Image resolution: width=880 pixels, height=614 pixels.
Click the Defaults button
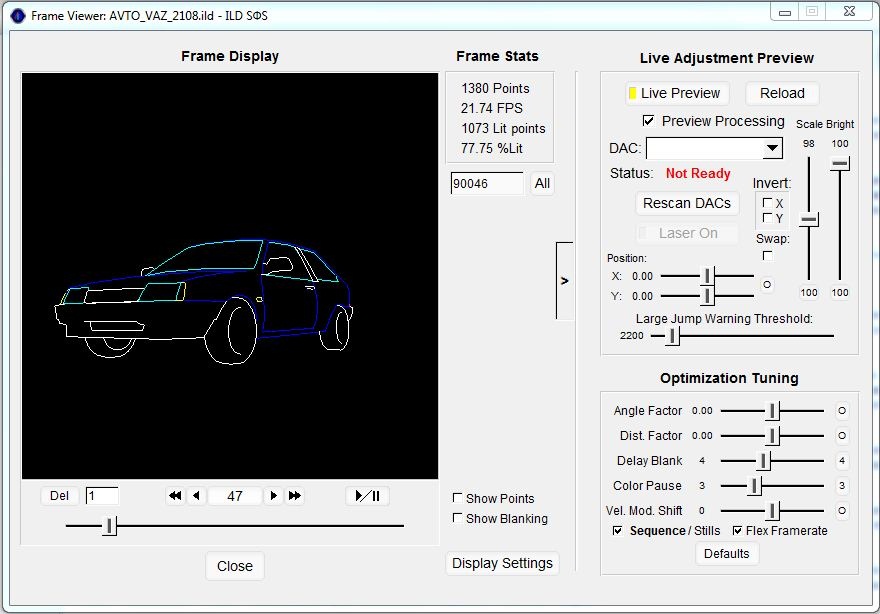(727, 554)
